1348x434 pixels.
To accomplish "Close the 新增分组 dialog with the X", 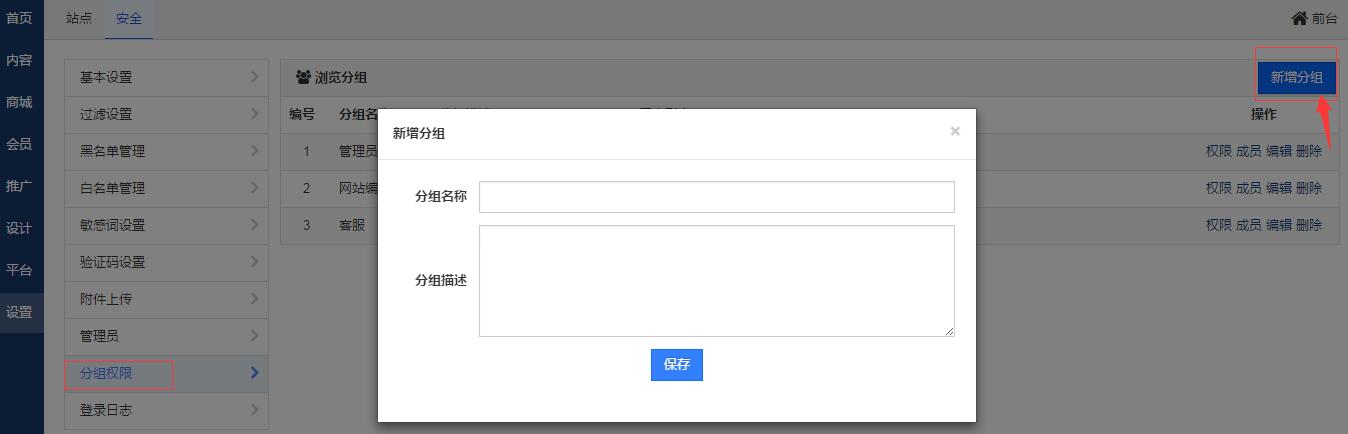I will click(955, 131).
